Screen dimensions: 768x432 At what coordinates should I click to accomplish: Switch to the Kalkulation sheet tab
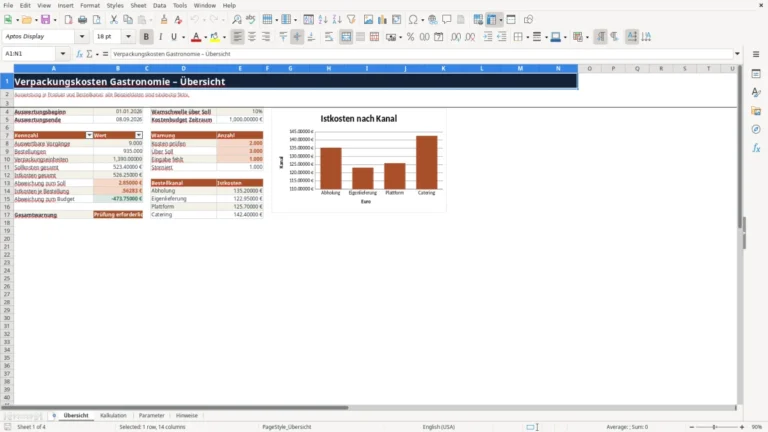point(113,415)
